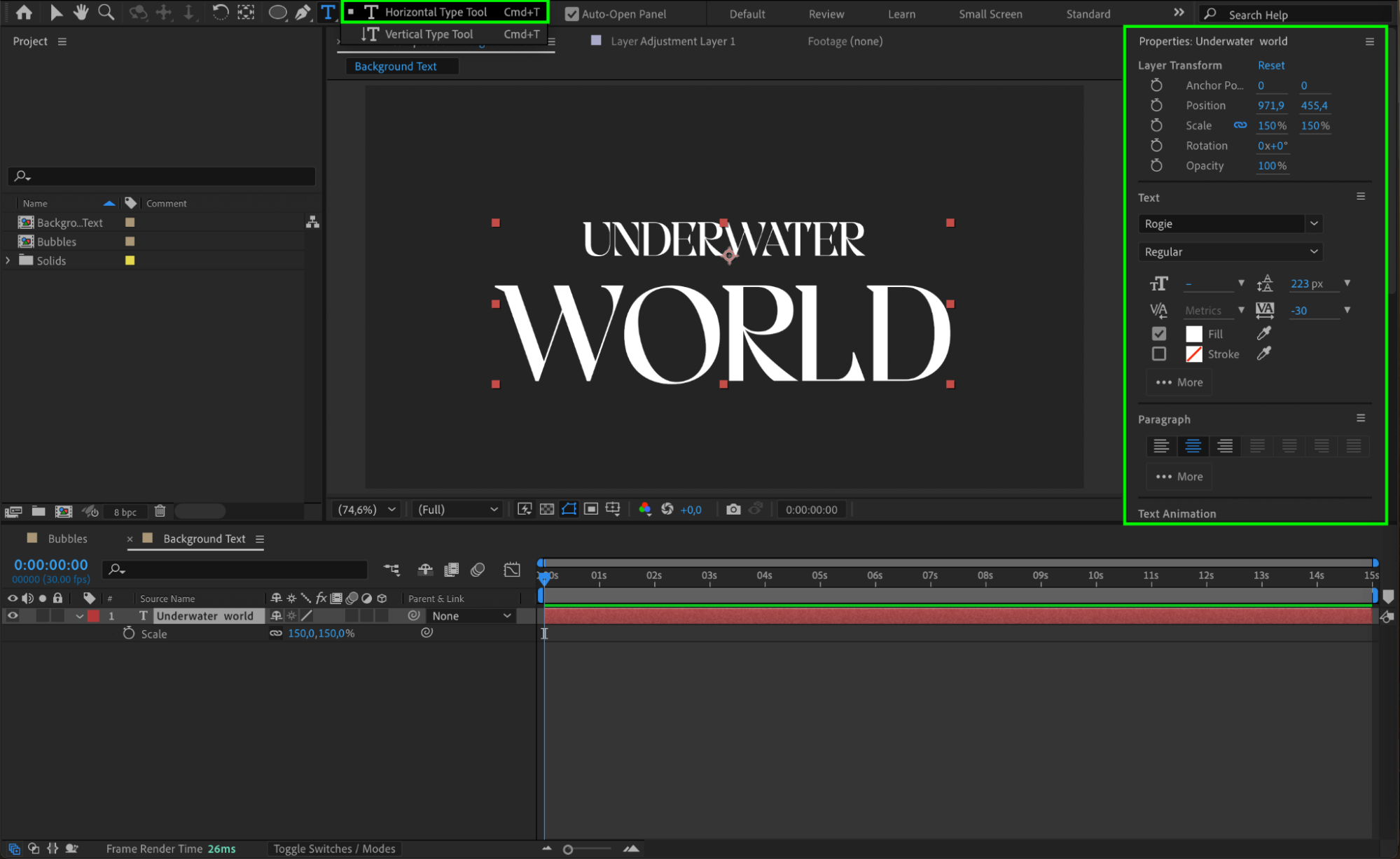Click the Toggle Switches / Modes button
The height and width of the screenshot is (859, 1400).
[x=334, y=848]
